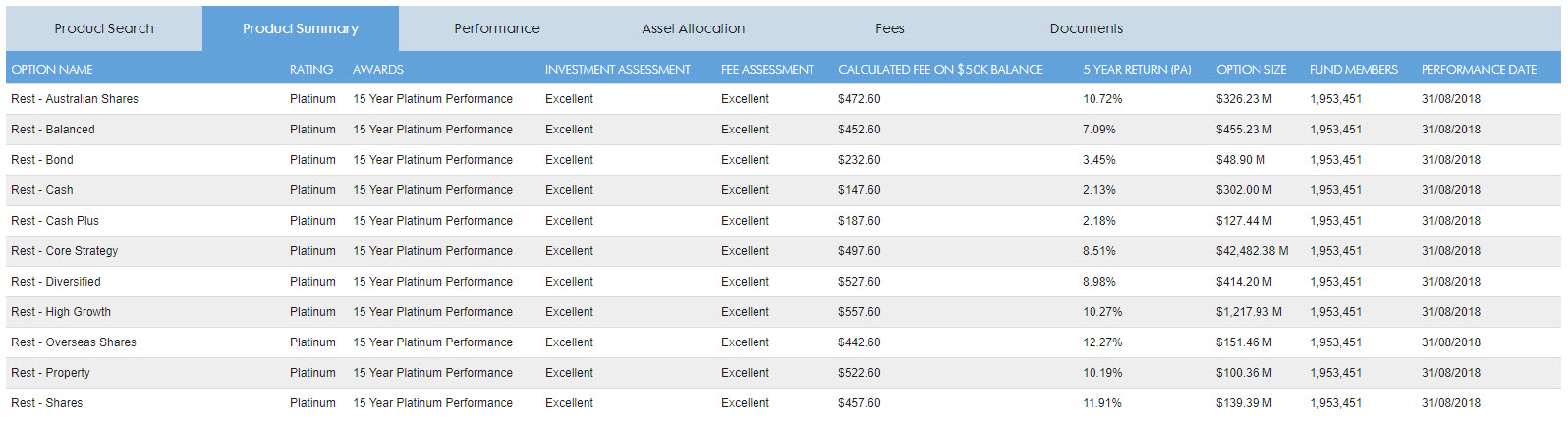The image size is (1568, 421).
Task: Click the Rest - Cash Plus row
Action: [55, 221]
